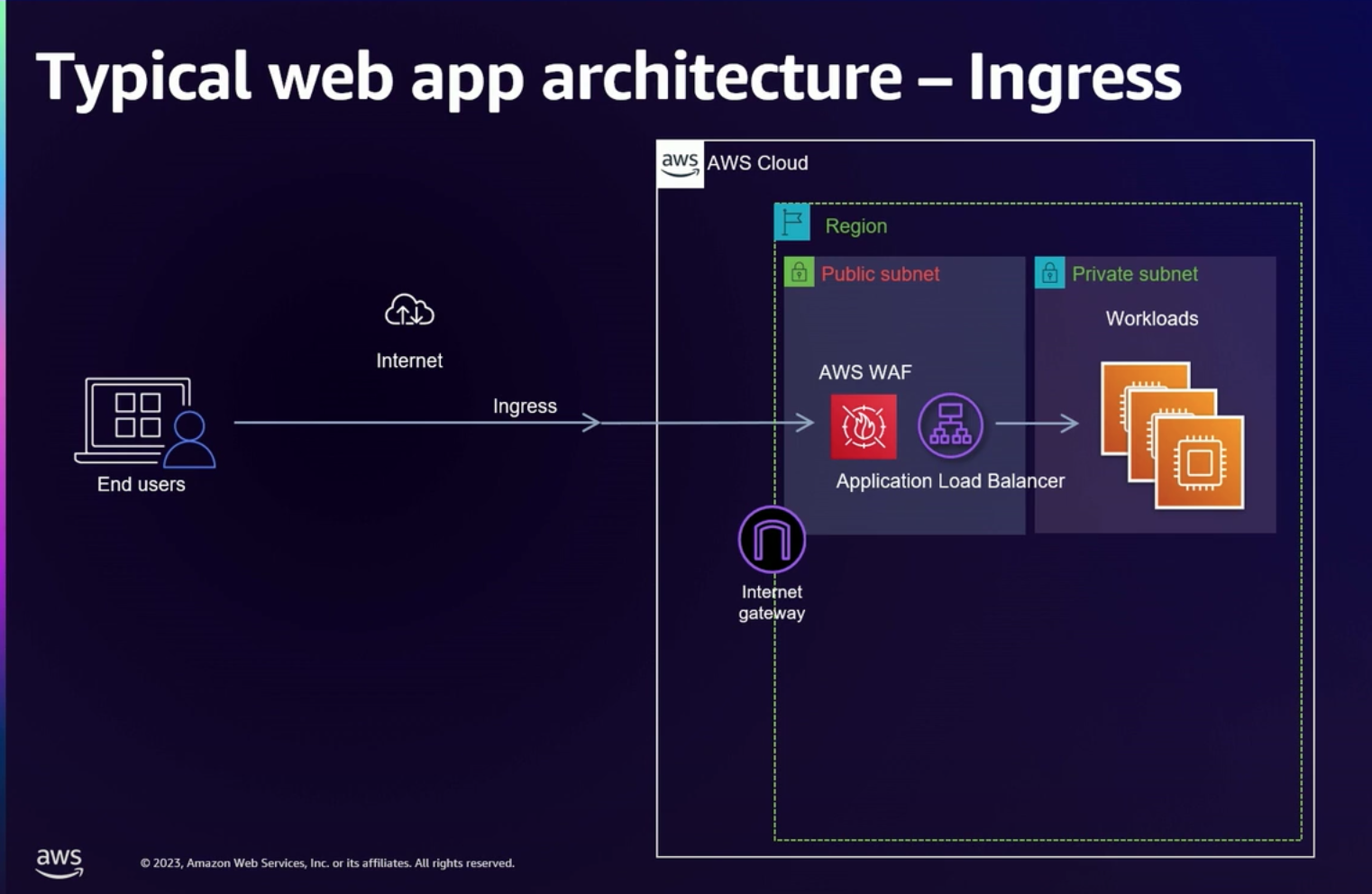Click the AWS Cloud logo badge
The height and width of the screenshot is (894, 1372).
pos(681,162)
